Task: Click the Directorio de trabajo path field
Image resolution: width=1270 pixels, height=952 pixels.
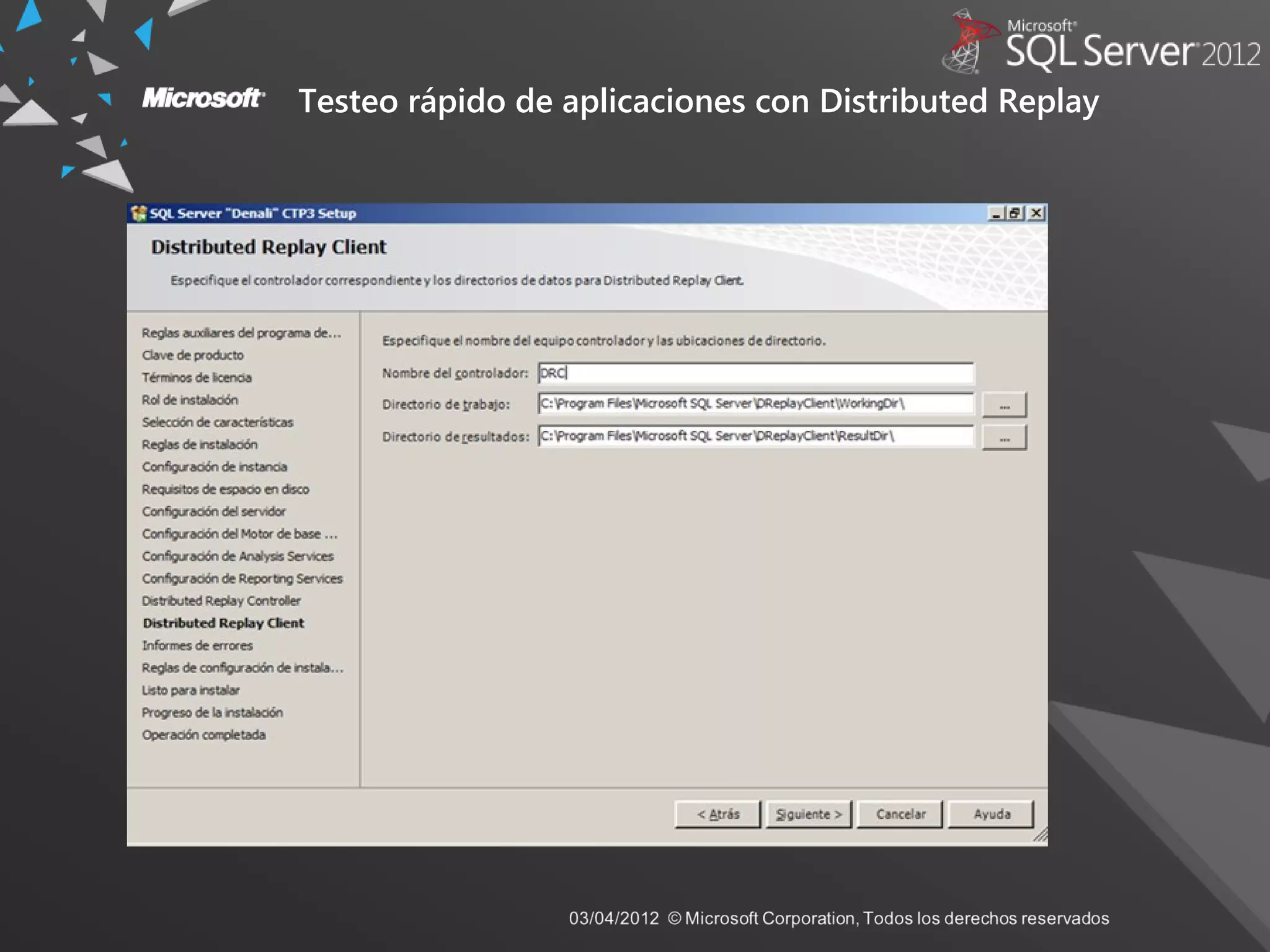Action: click(756, 404)
